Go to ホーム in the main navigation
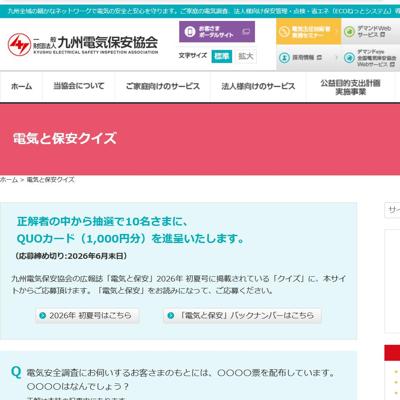The width and height of the screenshot is (400, 400). point(21,86)
